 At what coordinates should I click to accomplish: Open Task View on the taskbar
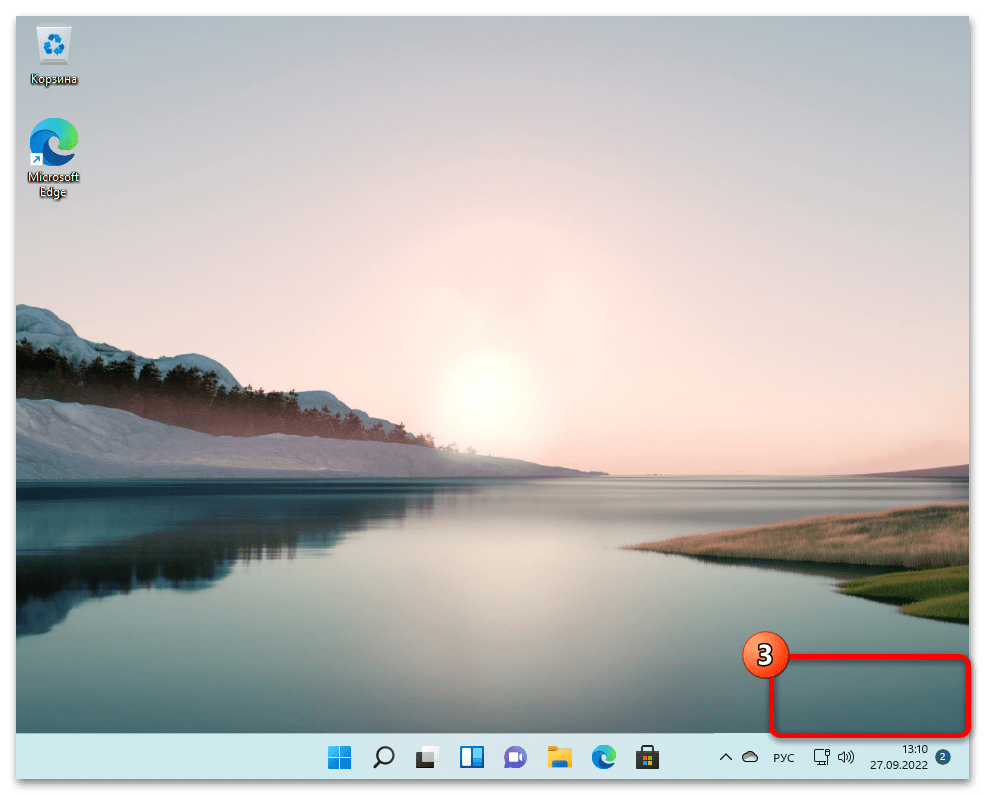pos(427,757)
